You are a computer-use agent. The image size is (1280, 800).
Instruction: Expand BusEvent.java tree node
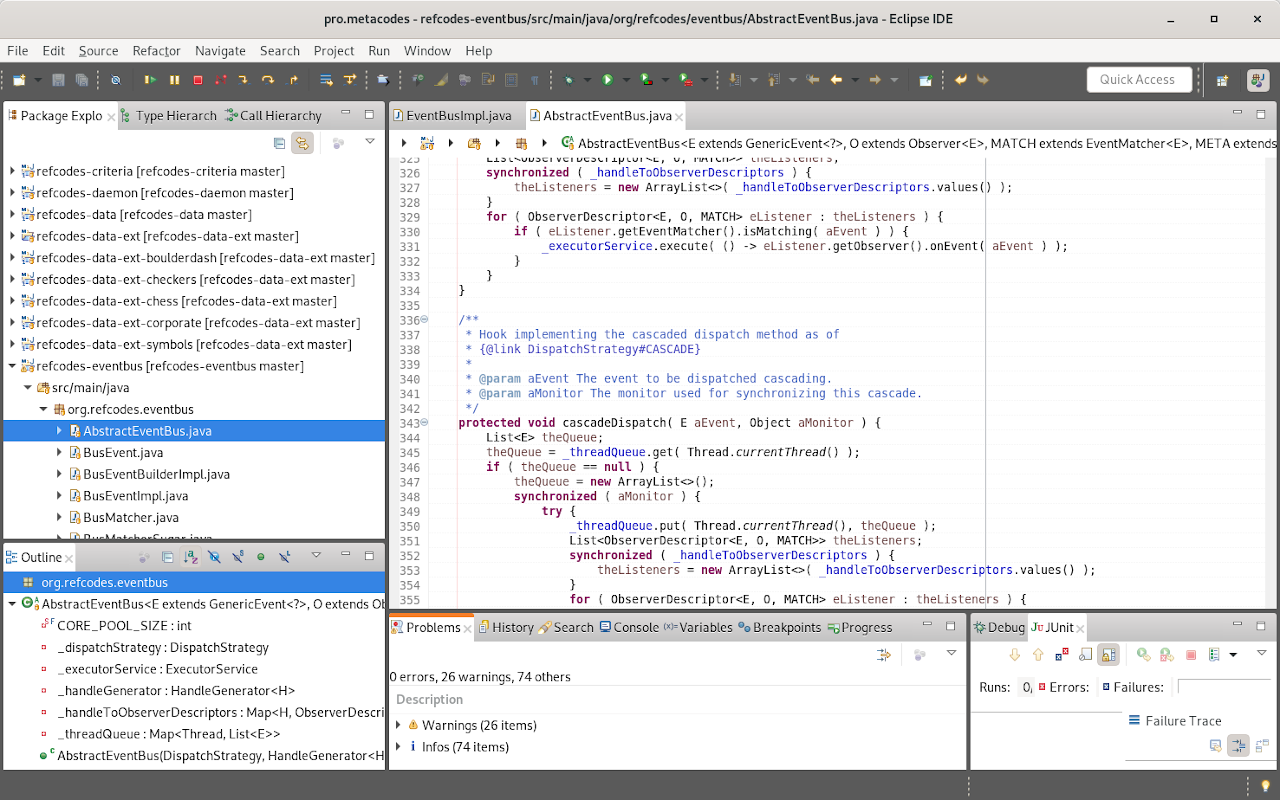coord(60,453)
